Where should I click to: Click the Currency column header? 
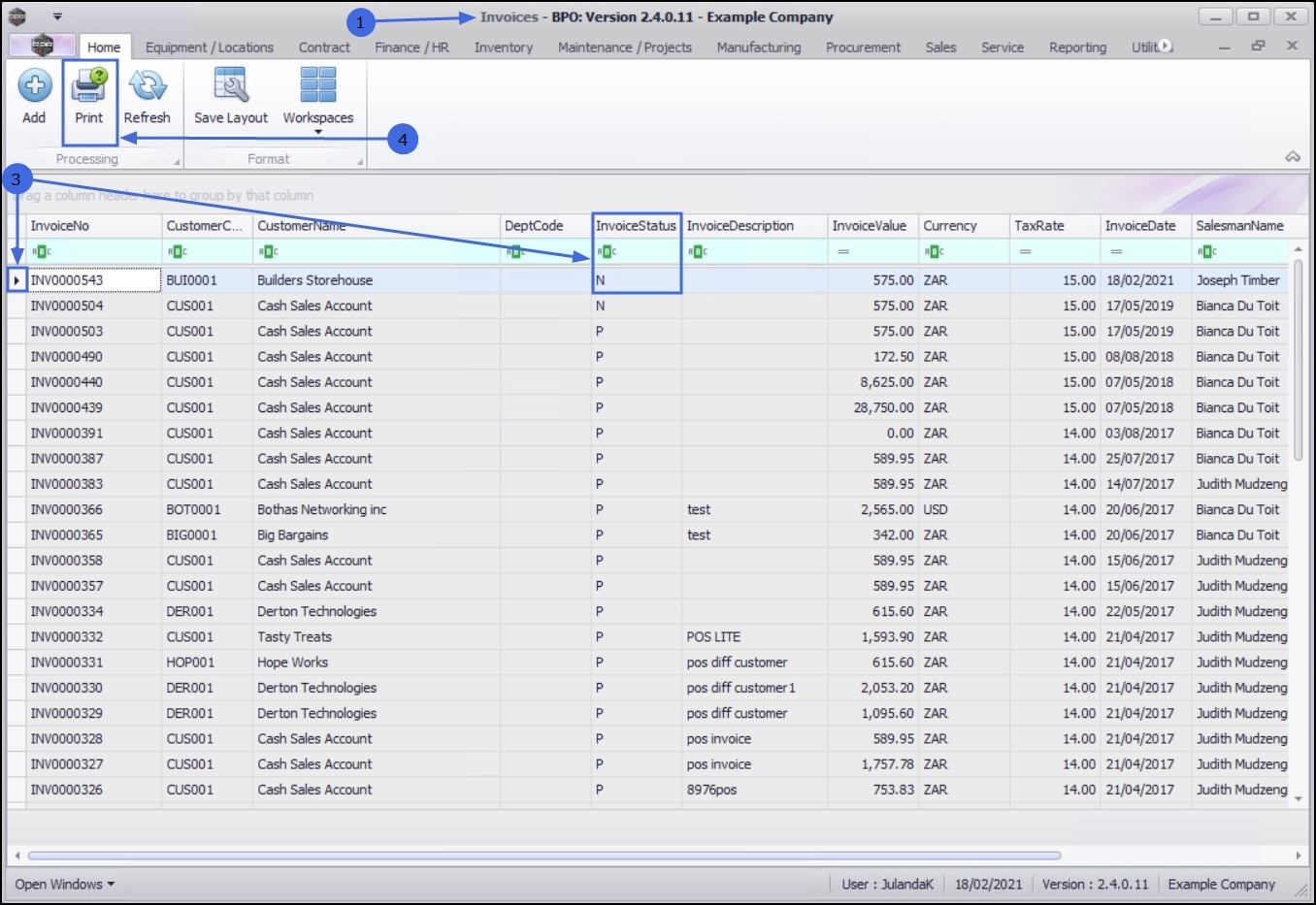(x=964, y=226)
